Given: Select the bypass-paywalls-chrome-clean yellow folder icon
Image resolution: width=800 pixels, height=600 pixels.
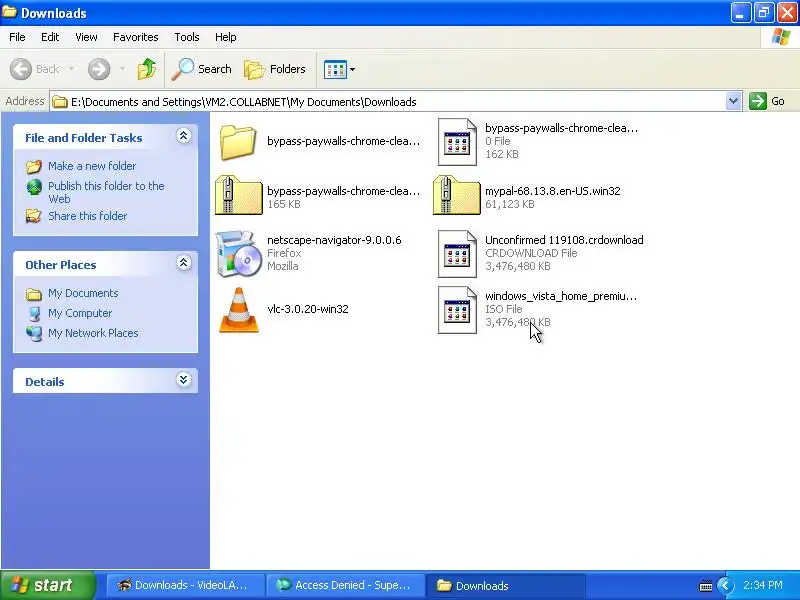Looking at the screenshot, I should click(x=238, y=142).
